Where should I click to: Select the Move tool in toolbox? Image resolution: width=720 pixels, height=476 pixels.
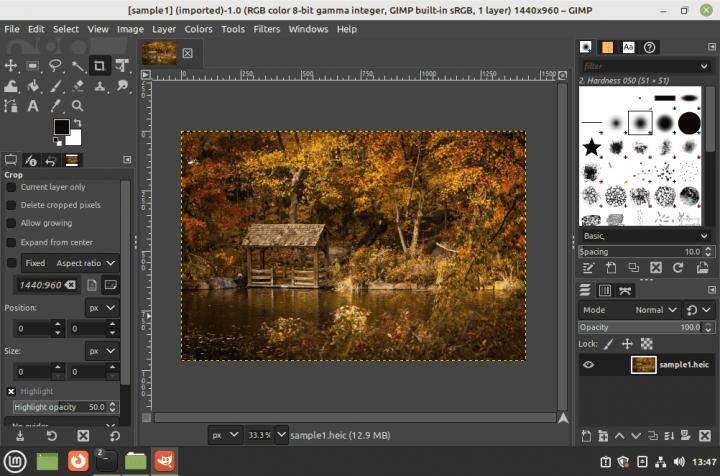pyautogui.click(x=11, y=66)
